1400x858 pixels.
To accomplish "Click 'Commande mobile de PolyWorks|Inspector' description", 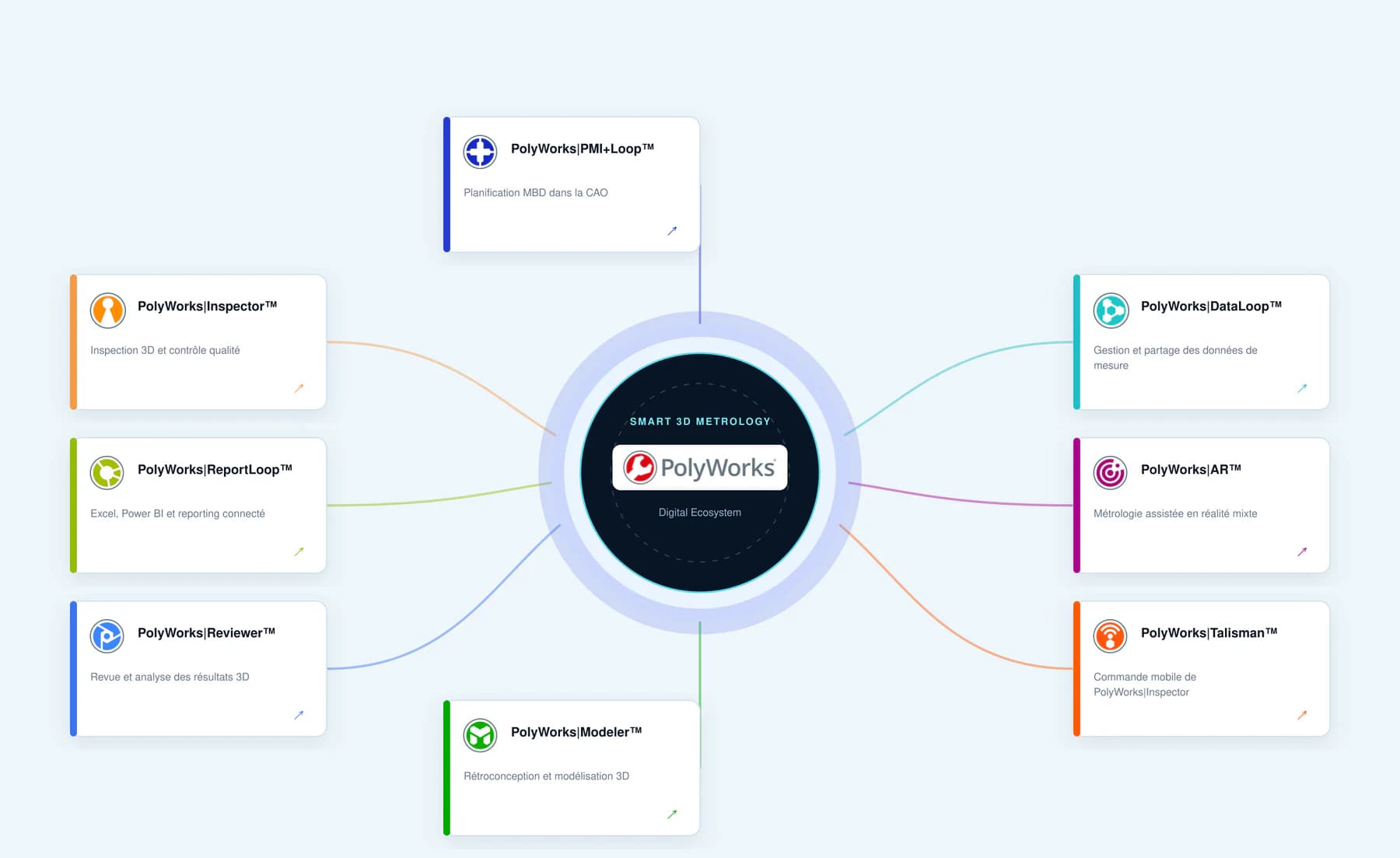I will click(1145, 685).
